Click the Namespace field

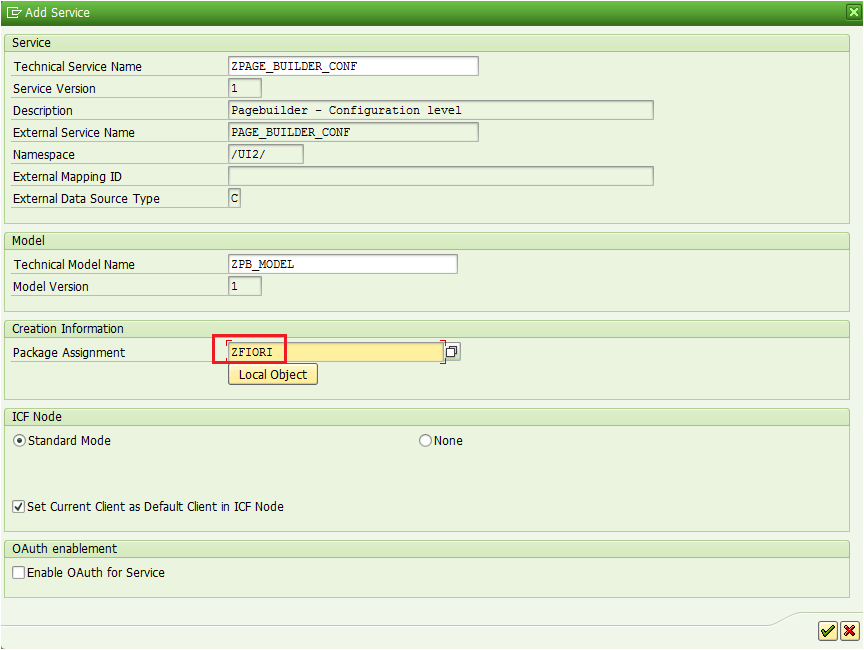pos(266,154)
